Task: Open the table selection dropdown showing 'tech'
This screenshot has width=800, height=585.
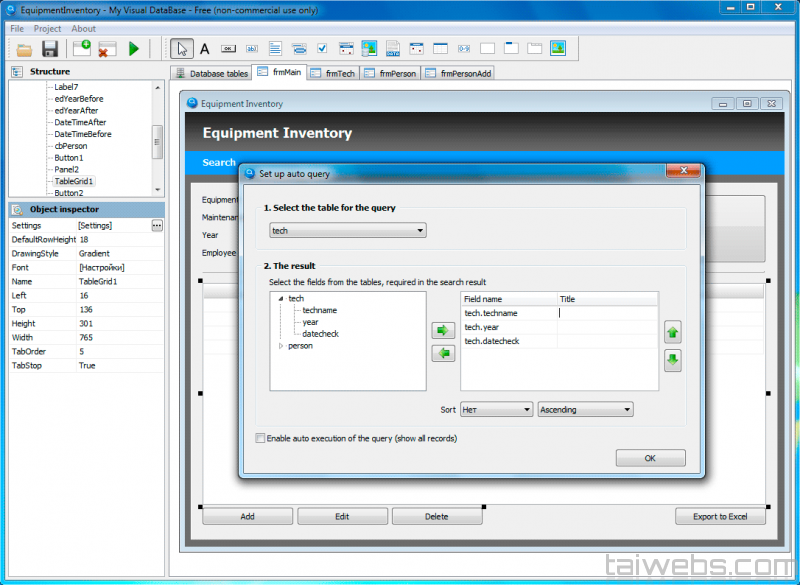Action: point(348,231)
